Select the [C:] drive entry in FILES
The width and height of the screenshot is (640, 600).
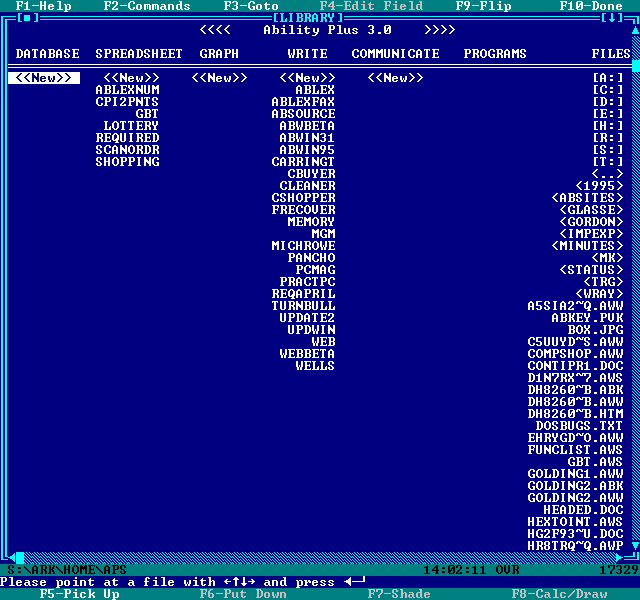607,90
